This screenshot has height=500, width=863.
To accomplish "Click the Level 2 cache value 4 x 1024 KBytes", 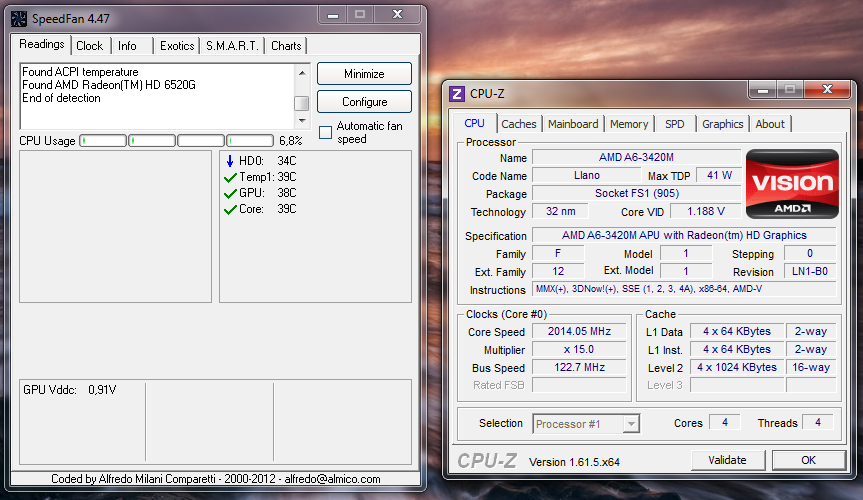I will (737, 367).
